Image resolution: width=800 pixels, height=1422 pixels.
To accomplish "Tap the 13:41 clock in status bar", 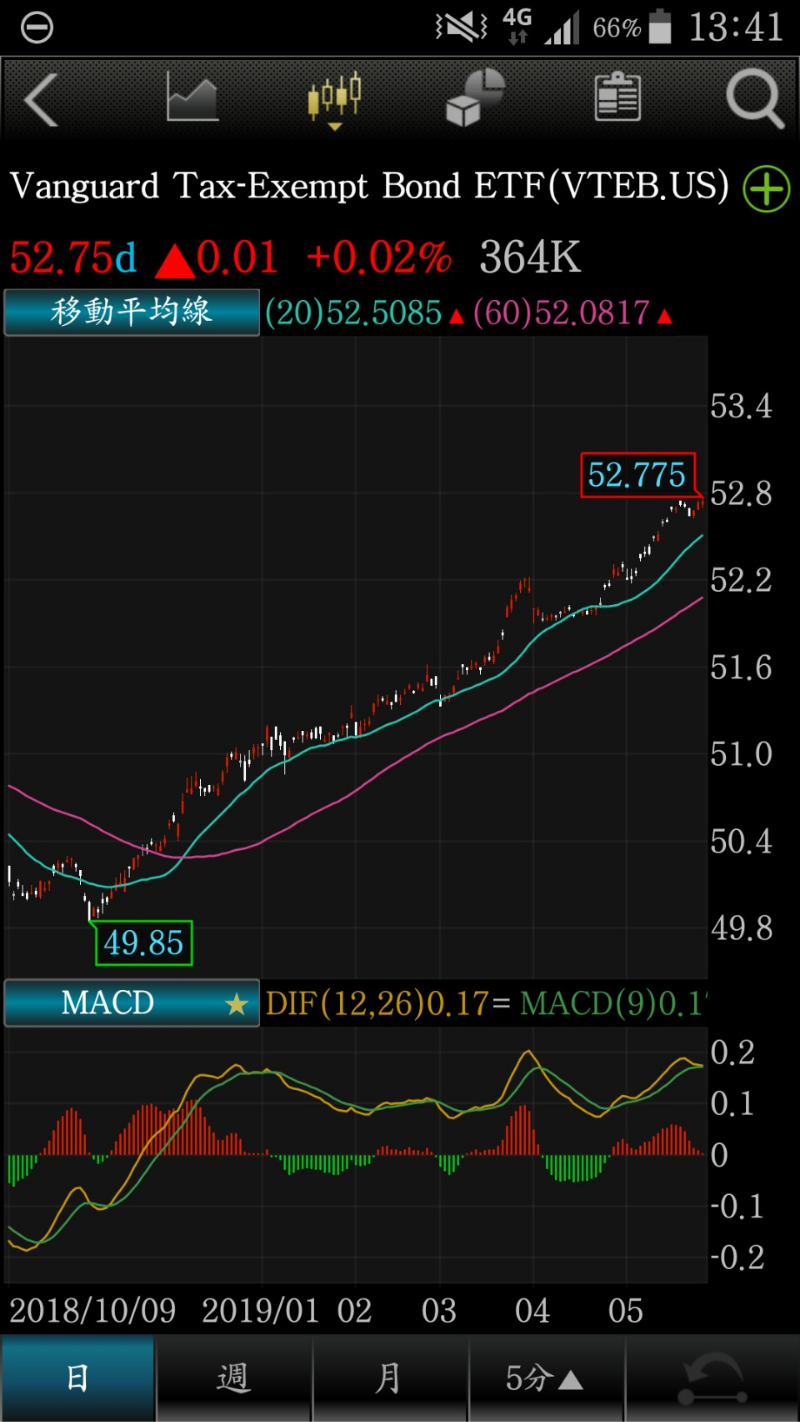I will [x=736, y=28].
